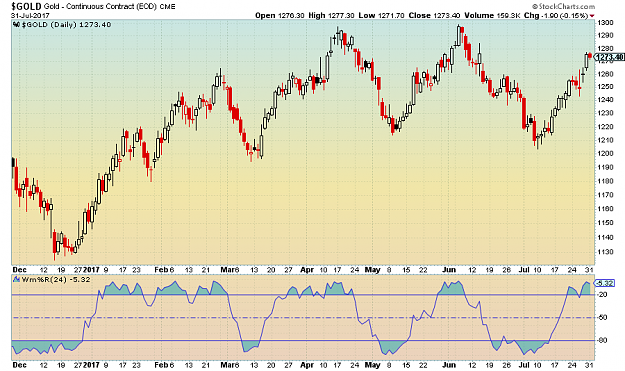Click the -80 level label on Williams %R axis
The height and width of the screenshot is (371, 625).
point(603,340)
